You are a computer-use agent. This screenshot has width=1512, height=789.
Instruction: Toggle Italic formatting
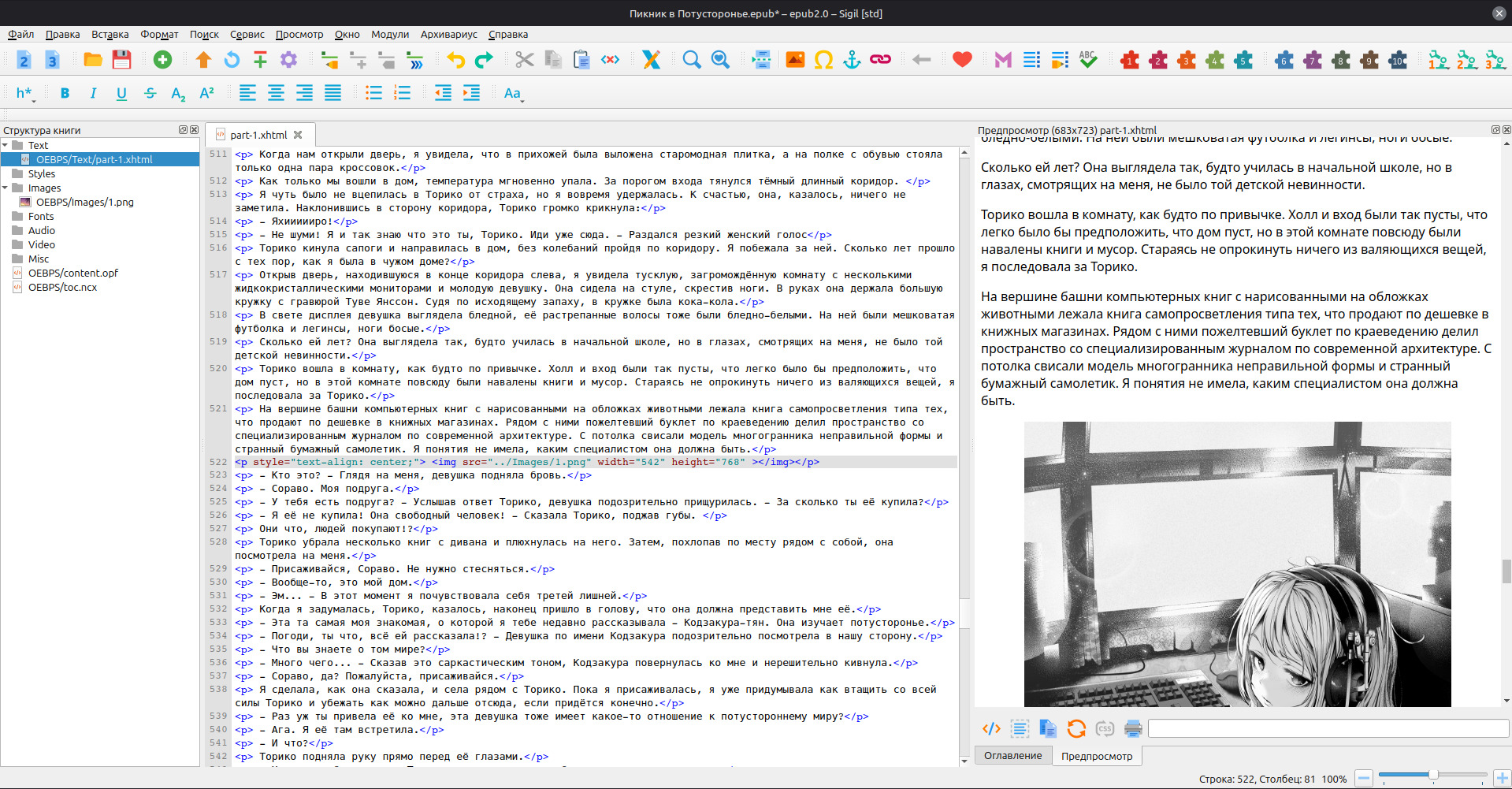point(93,93)
